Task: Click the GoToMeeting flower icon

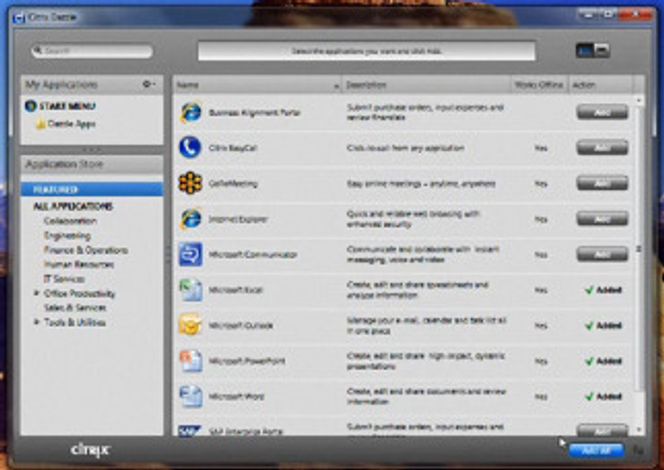Action: (x=190, y=183)
